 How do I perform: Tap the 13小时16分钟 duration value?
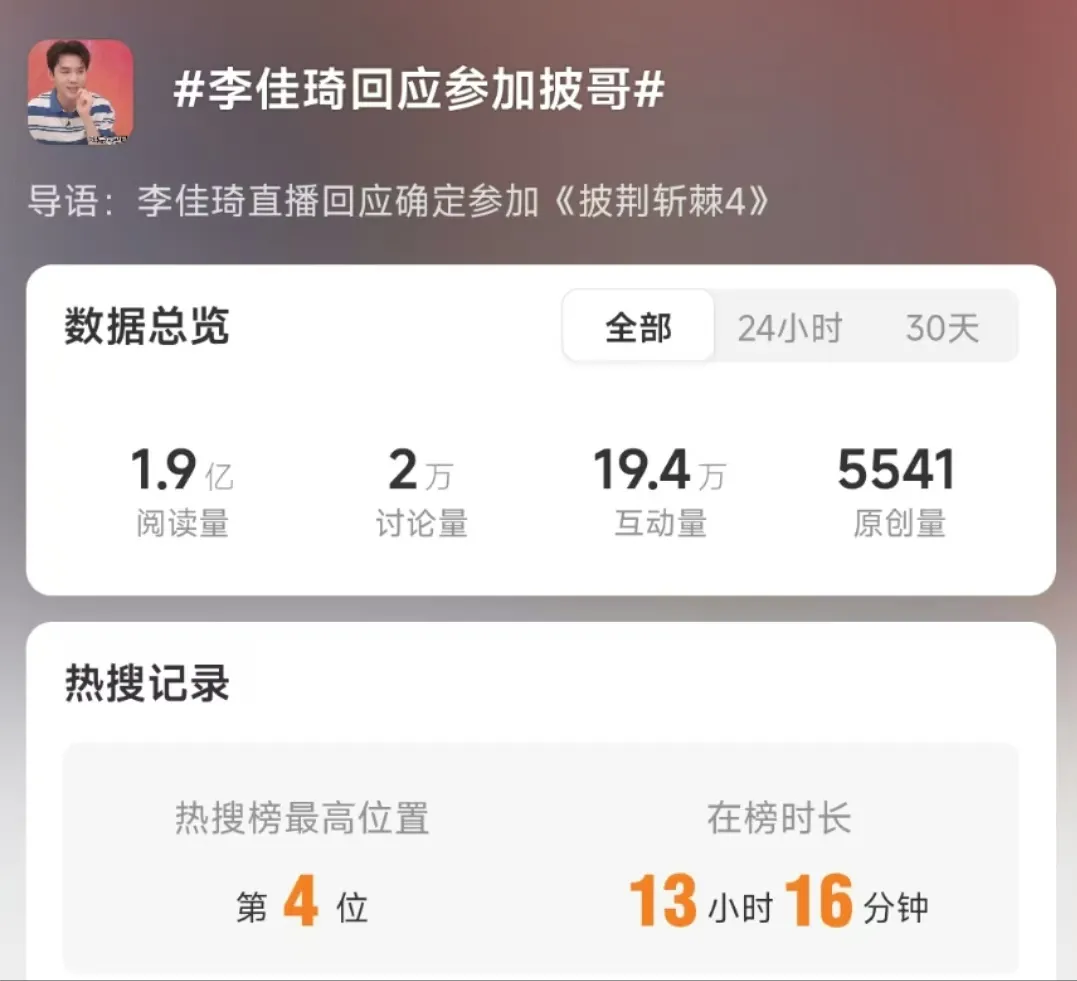[779, 901]
